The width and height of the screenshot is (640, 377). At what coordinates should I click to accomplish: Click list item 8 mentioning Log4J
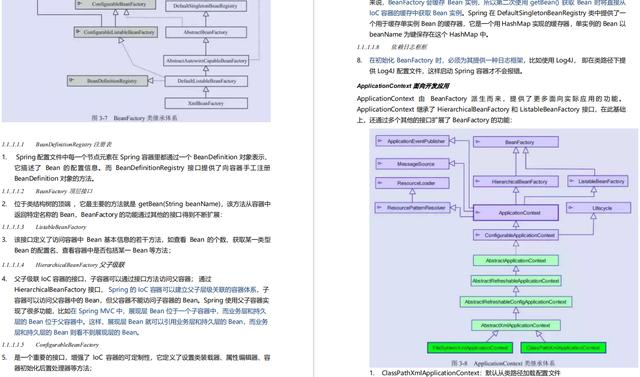click(491, 65)
